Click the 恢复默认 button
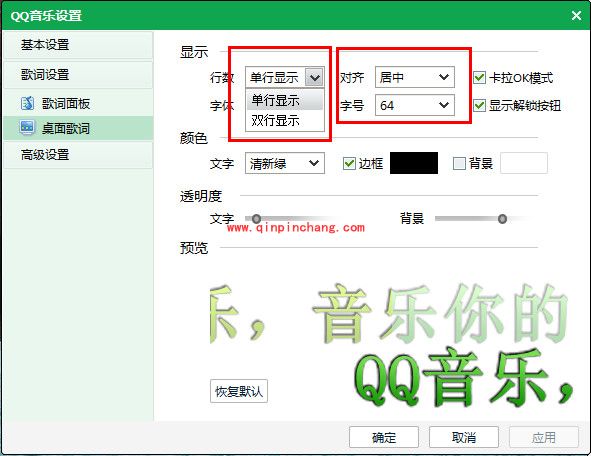 (x=239, y=391)
